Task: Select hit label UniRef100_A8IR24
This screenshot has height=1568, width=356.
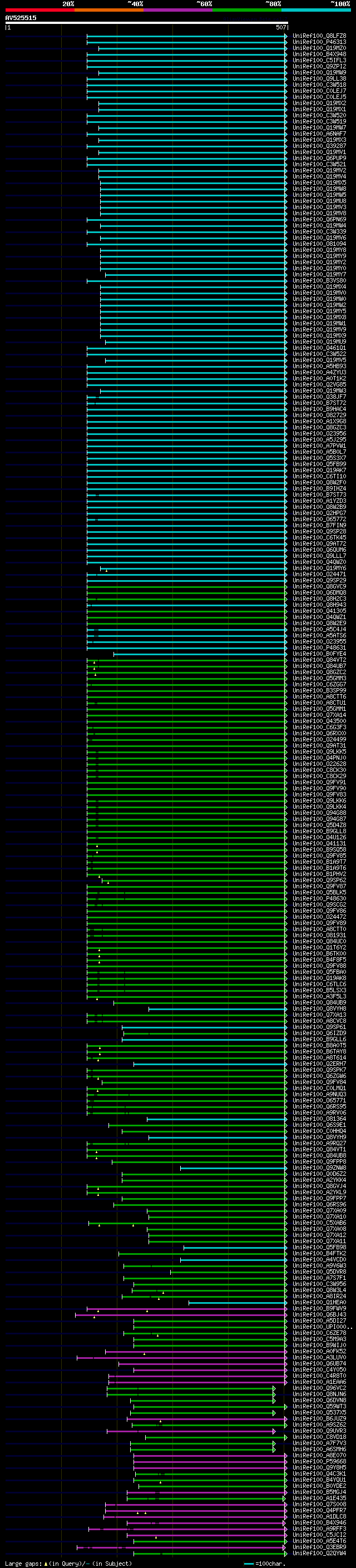Action: (319, 1296)
